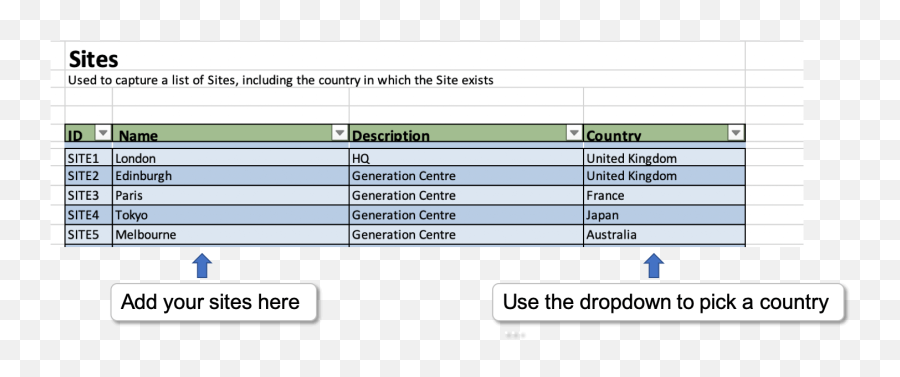Select the Japan country cell
The width and height of the screenshot is (900, 377).
click(x=664, y=215)
